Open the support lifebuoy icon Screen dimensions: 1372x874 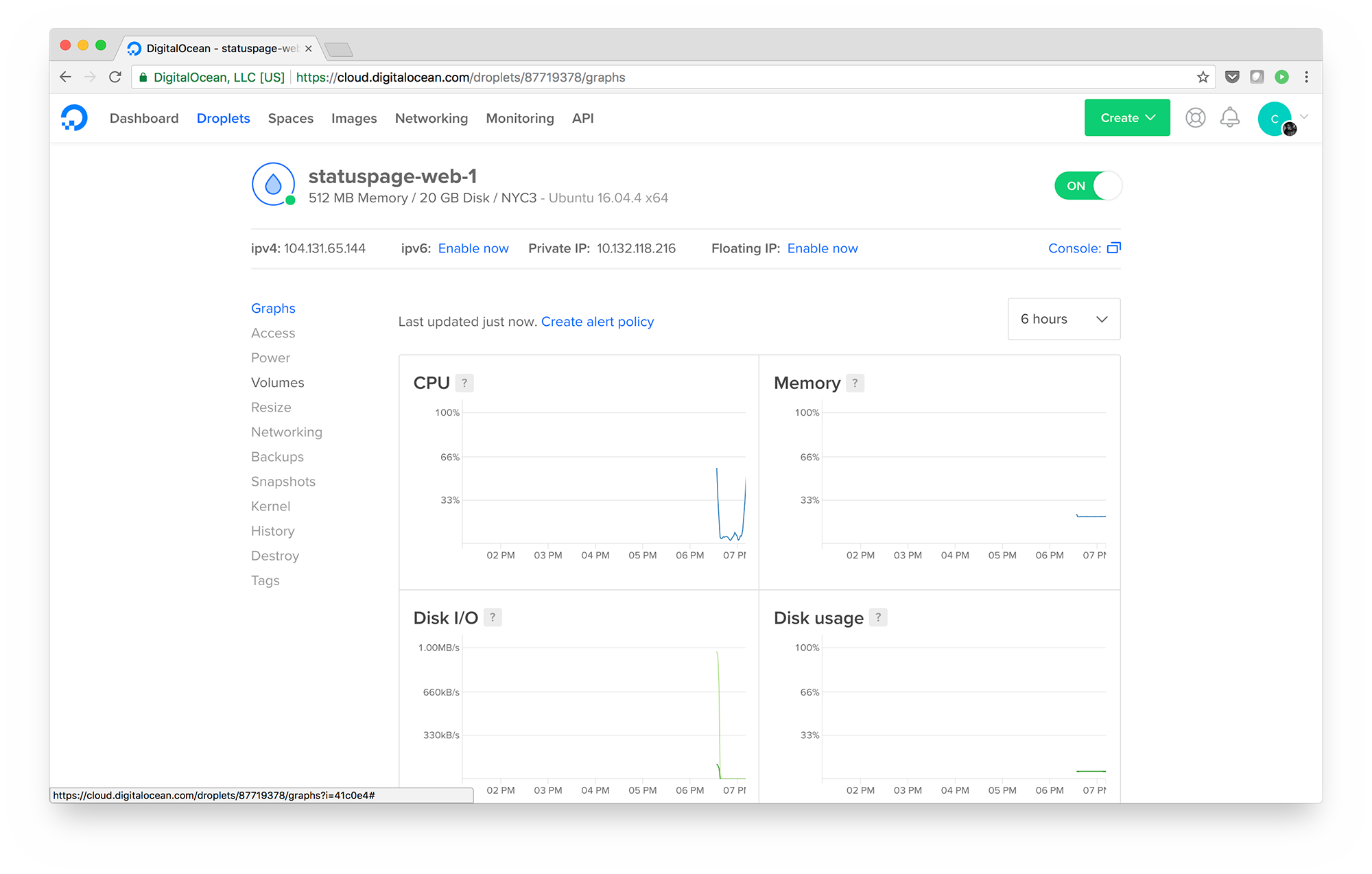[x=1195, y=118]
